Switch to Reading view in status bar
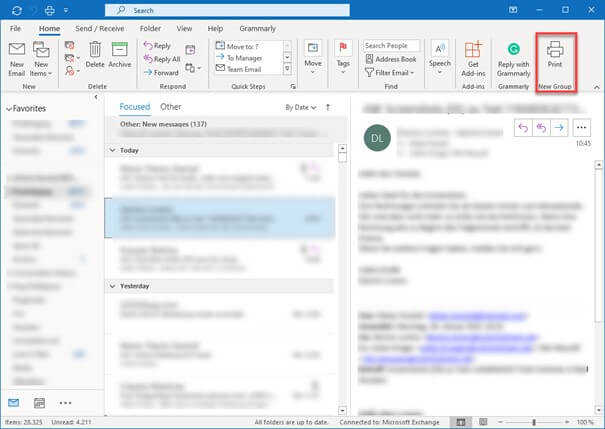The image size is (605, 429). [483, 422]
